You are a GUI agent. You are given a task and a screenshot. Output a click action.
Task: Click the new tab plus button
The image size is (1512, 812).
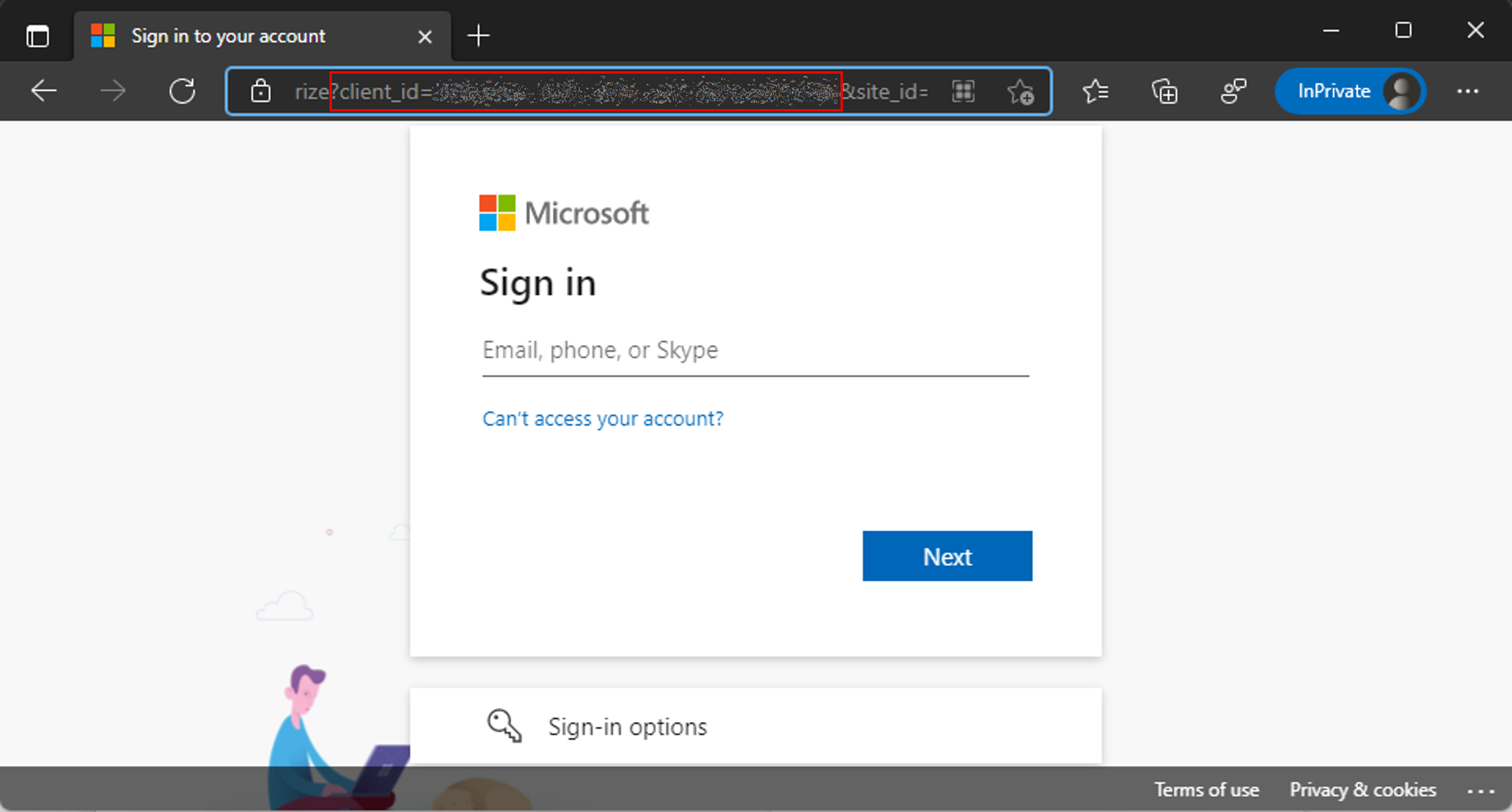[x=478, y=35]
